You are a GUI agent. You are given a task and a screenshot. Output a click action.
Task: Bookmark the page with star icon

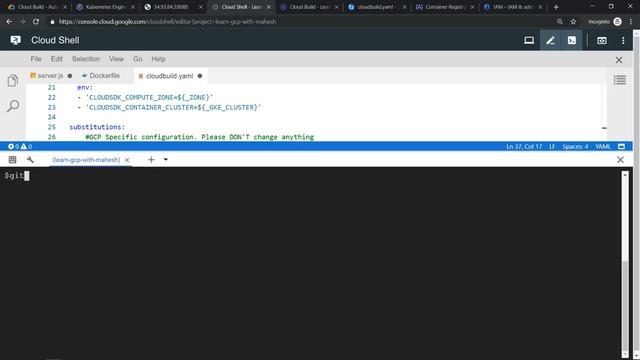click(573, 22)
